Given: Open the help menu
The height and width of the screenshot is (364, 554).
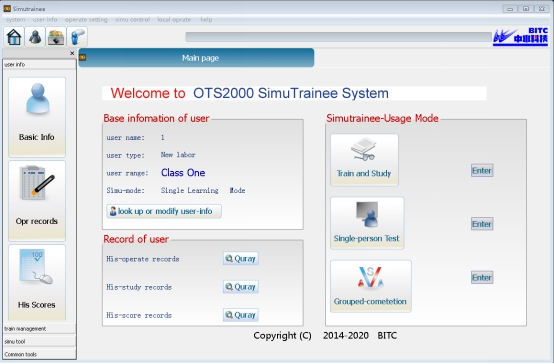Looking at the screenshot, I should [x=206, y=20].
